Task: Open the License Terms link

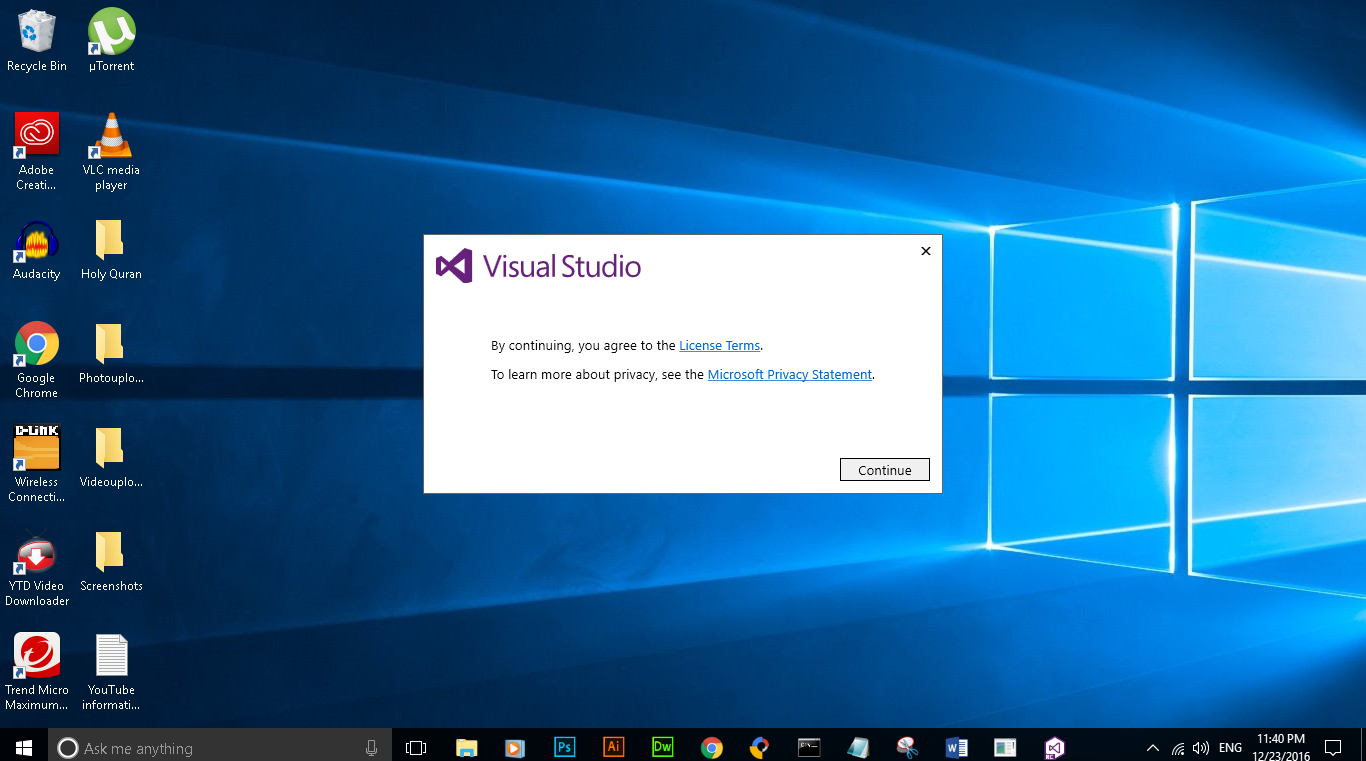Action: (x=720, y=346)
